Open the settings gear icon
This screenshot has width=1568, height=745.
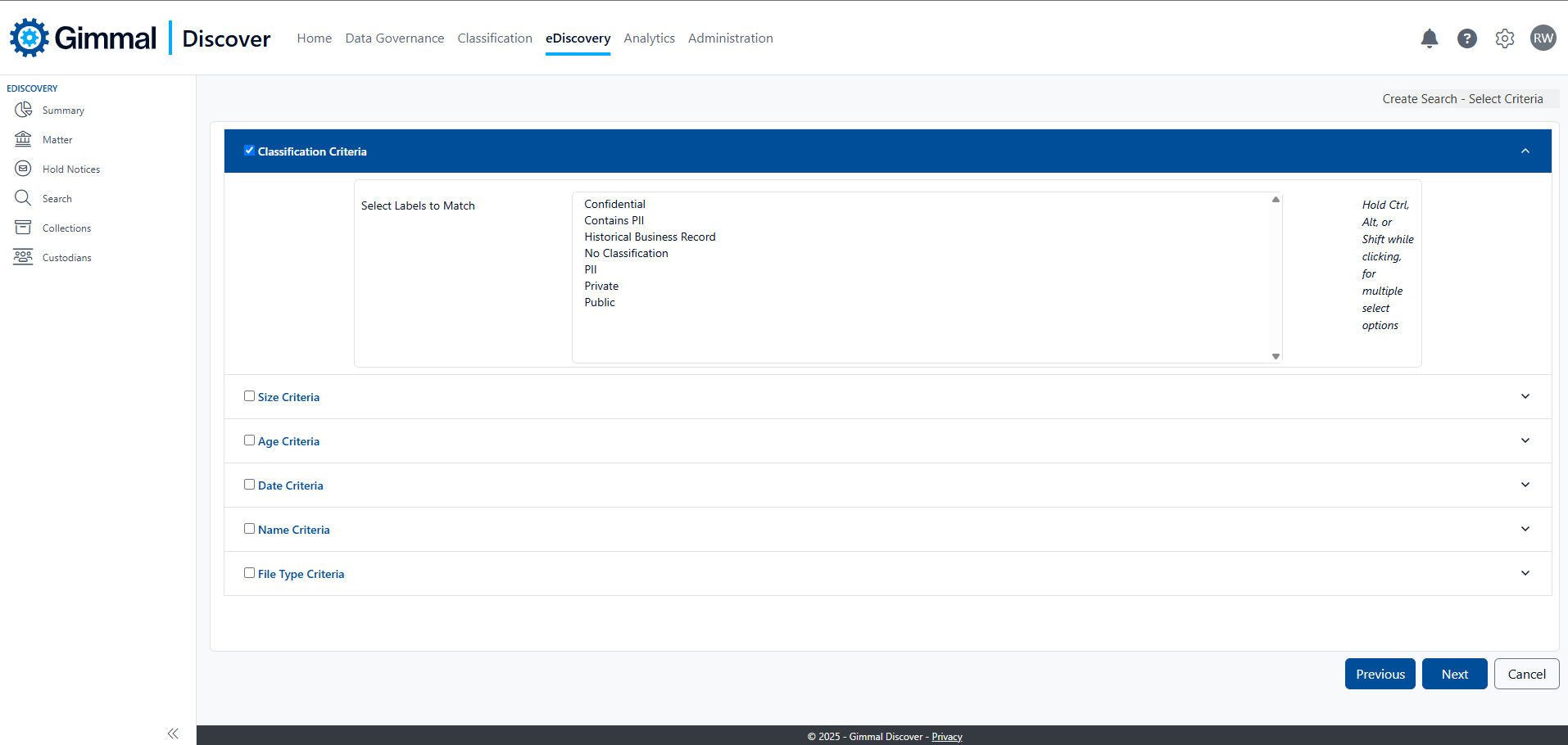1505,38
